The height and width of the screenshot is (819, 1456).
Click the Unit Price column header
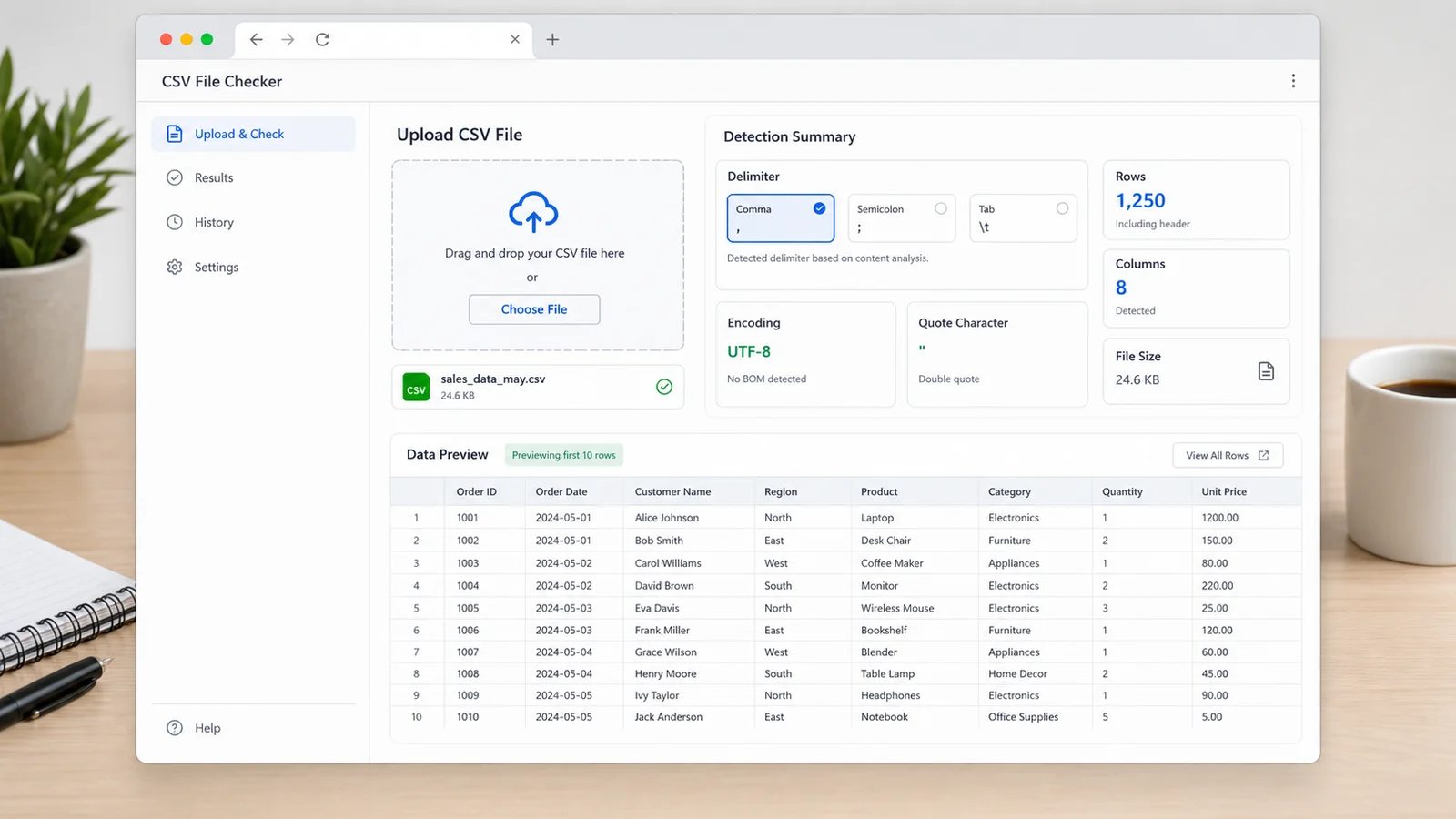click(1224, 491)
